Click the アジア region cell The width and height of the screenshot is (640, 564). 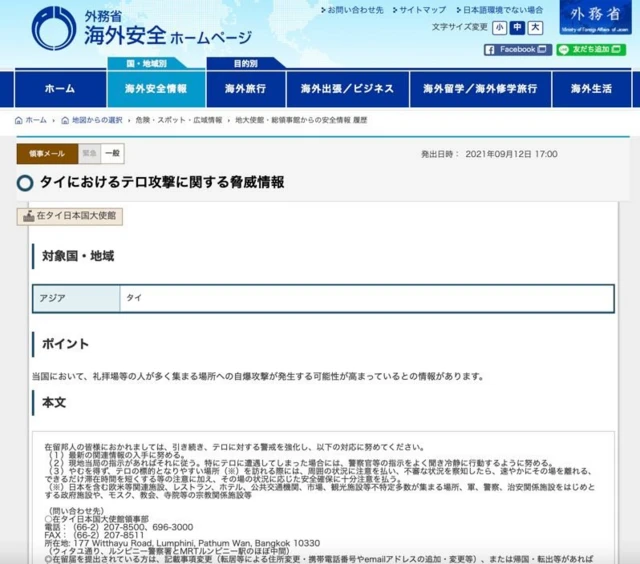76,298
